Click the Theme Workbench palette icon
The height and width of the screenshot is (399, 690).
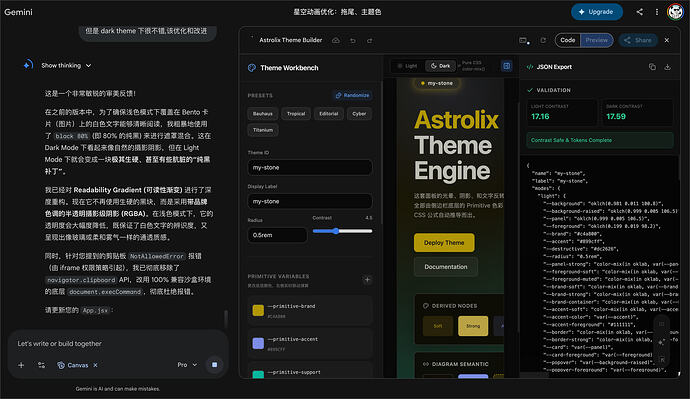pos(252,68)
